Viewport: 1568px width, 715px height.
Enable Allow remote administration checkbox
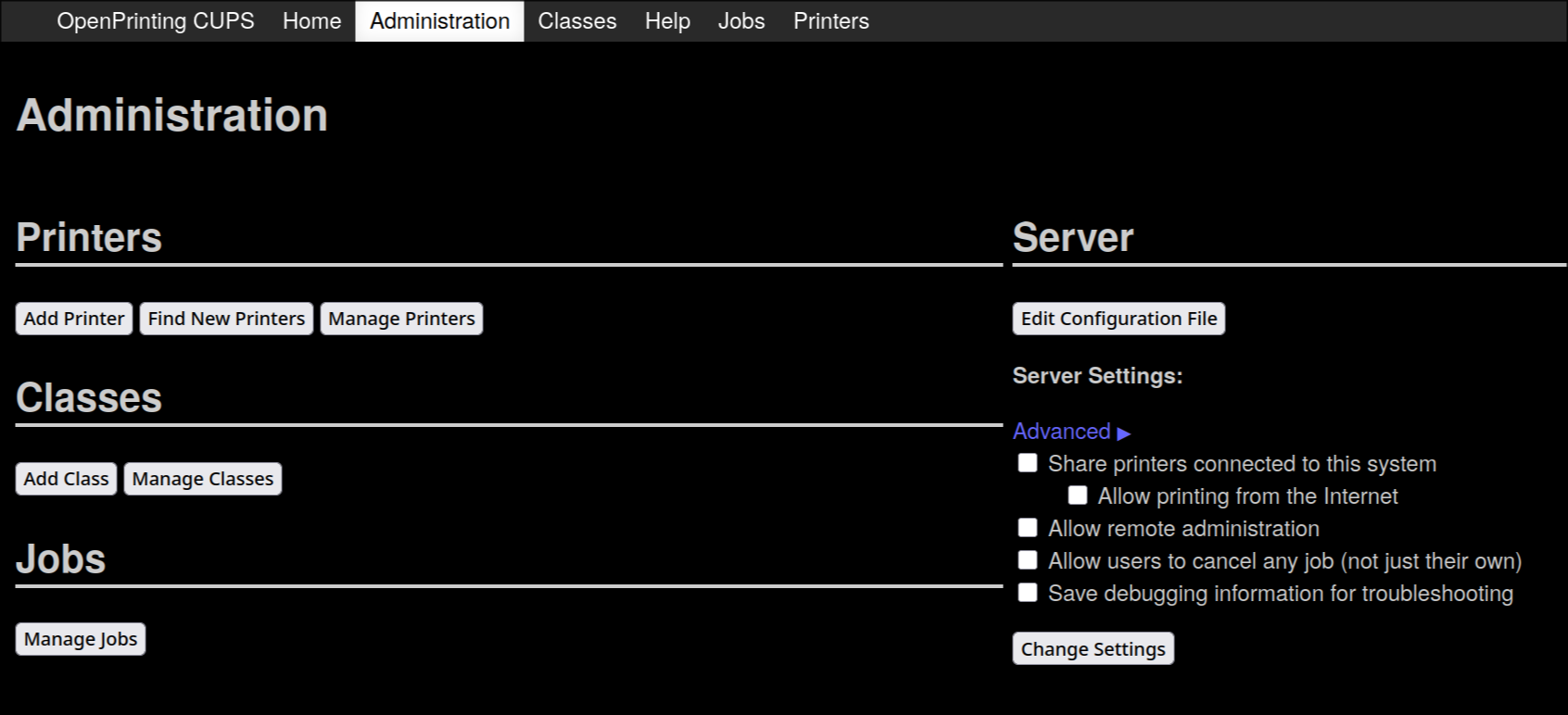[1028, 528]
